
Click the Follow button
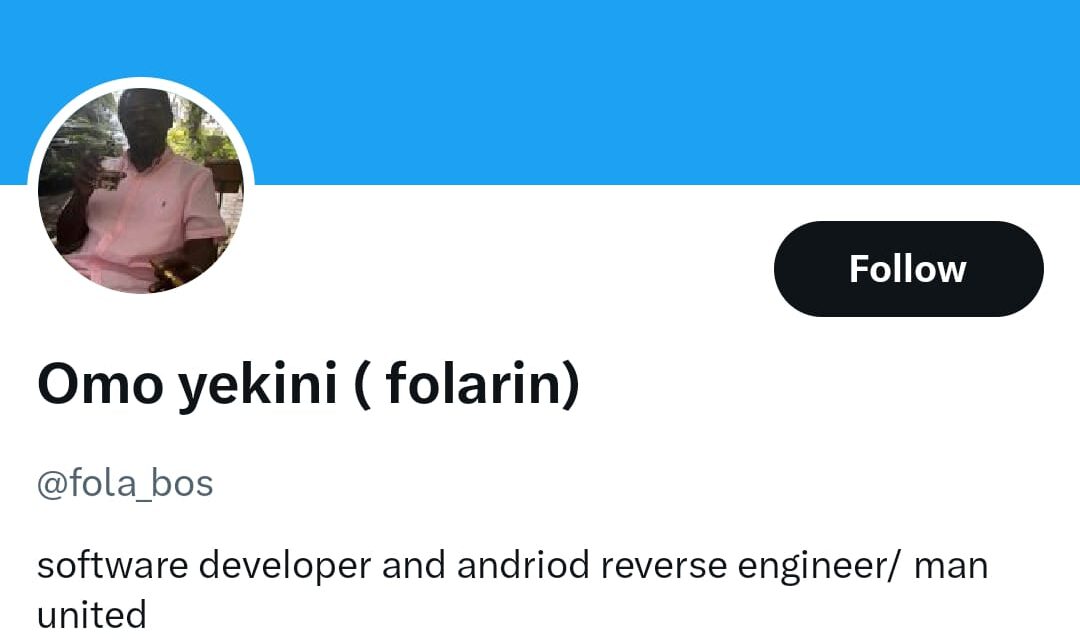coord(908,269)
